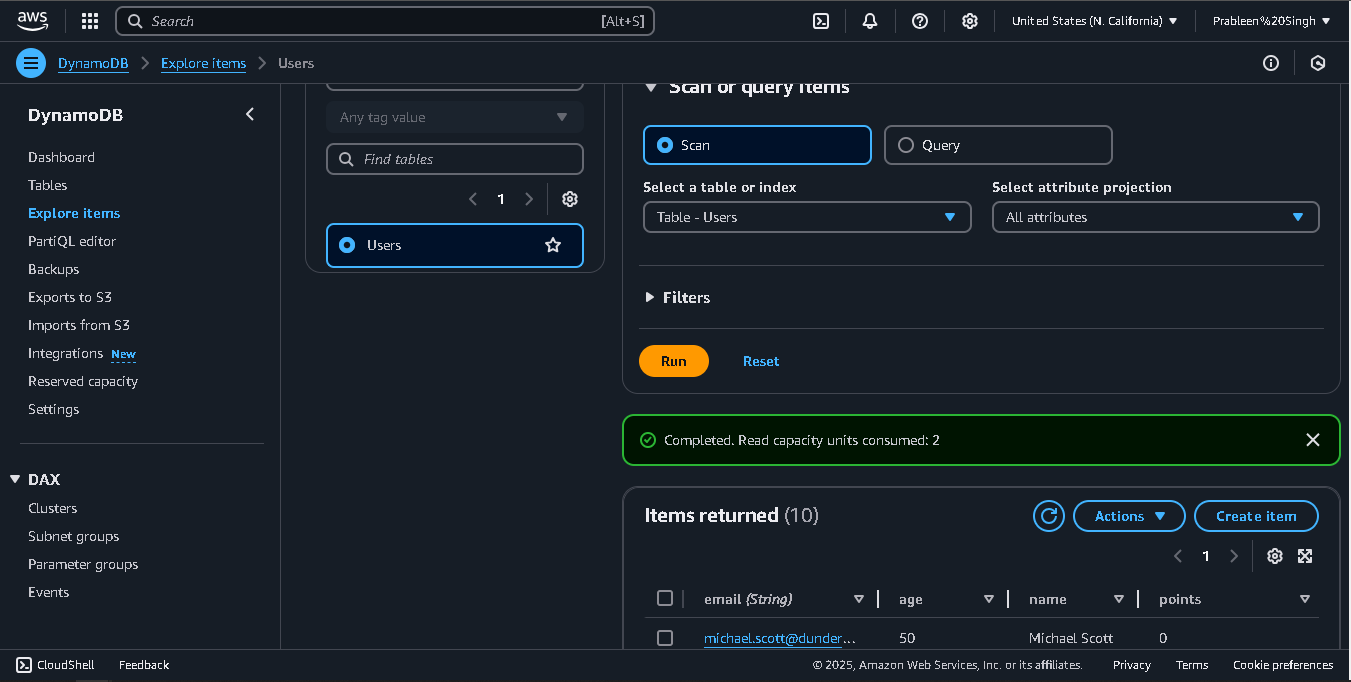Click the info circle icon
Screen dimensions: 1351x682
(1271, 63)
